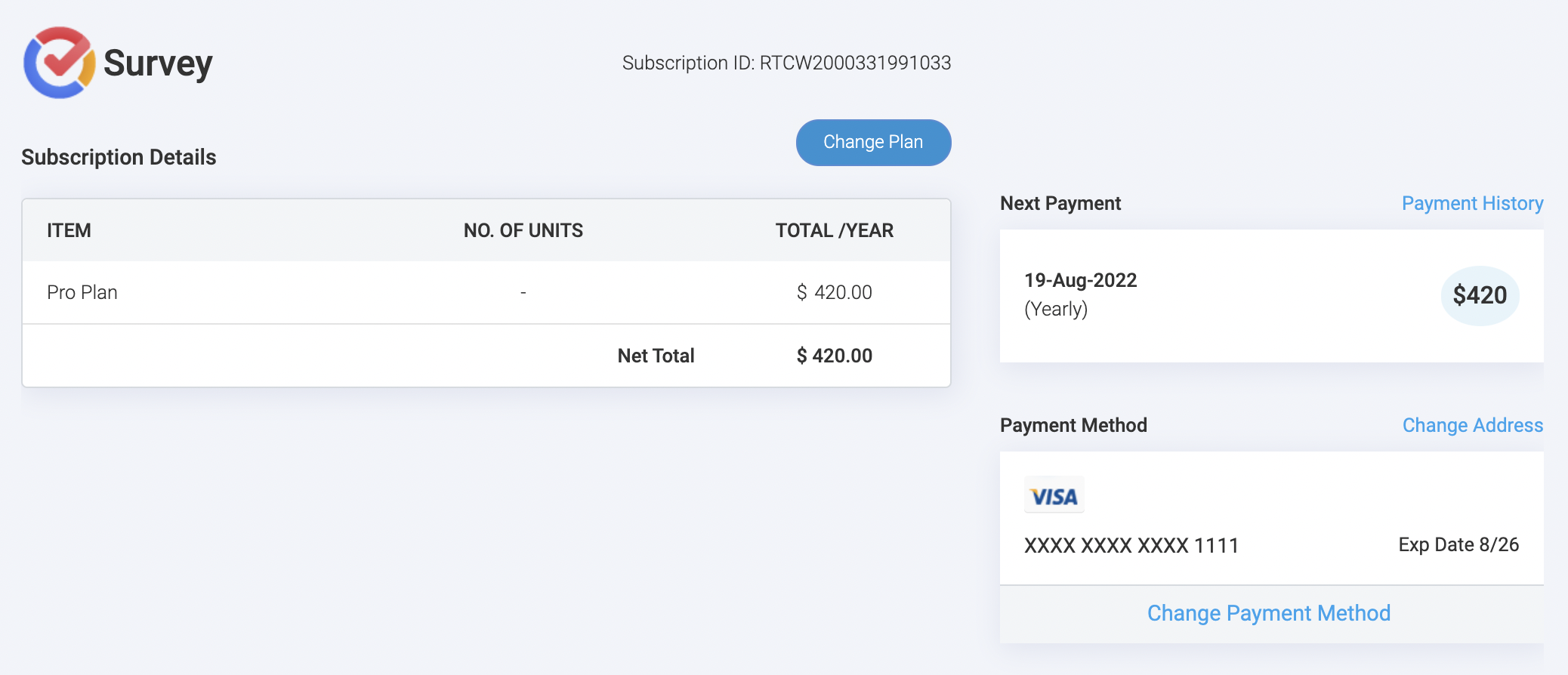Click the 19-Aug-2022 next payment date
The height and width of the screenshot is (675, 1568).
pos(1080,280)
